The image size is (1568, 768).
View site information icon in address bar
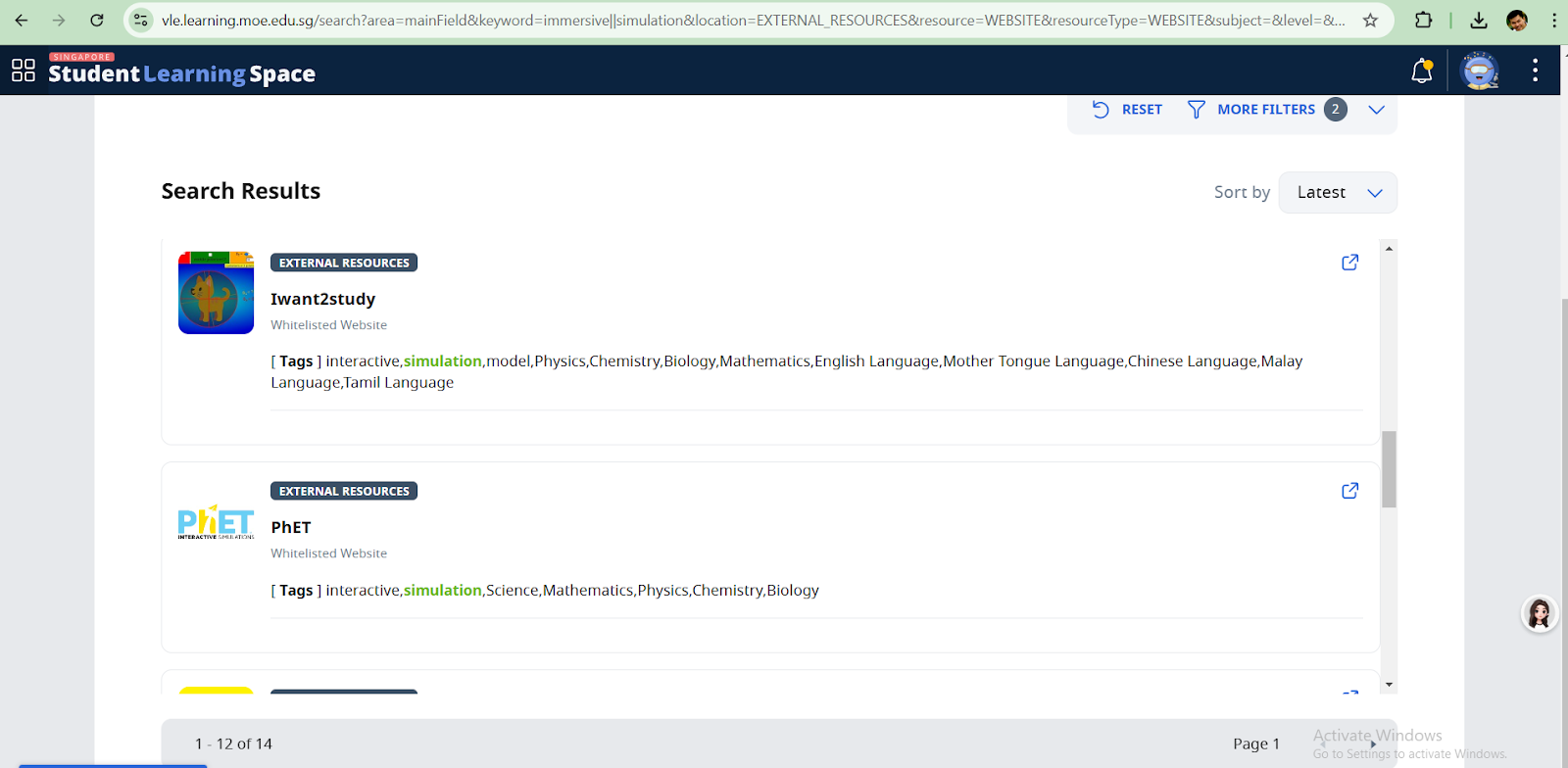(141, 21)
